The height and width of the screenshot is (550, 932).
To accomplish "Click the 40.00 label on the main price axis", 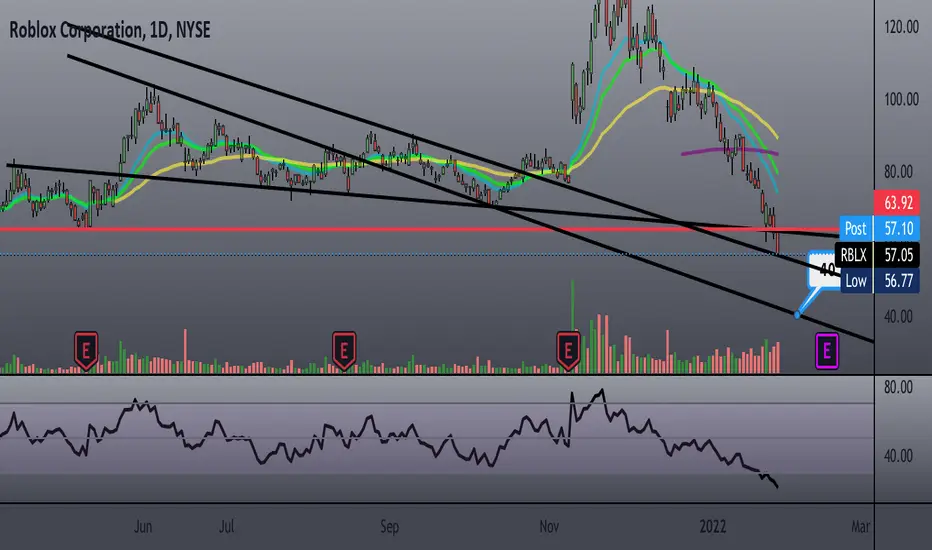I will pos(898,316).
